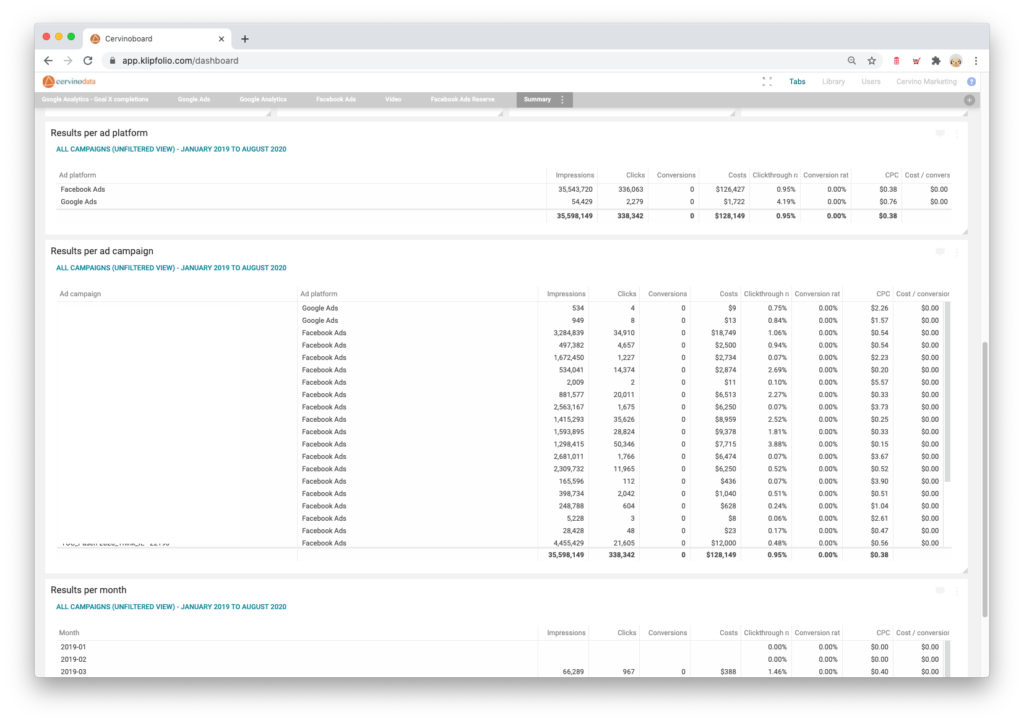The image size is (1024, 723).
Task: Open the Video dashboard tab
Action: tap(393, 100)
